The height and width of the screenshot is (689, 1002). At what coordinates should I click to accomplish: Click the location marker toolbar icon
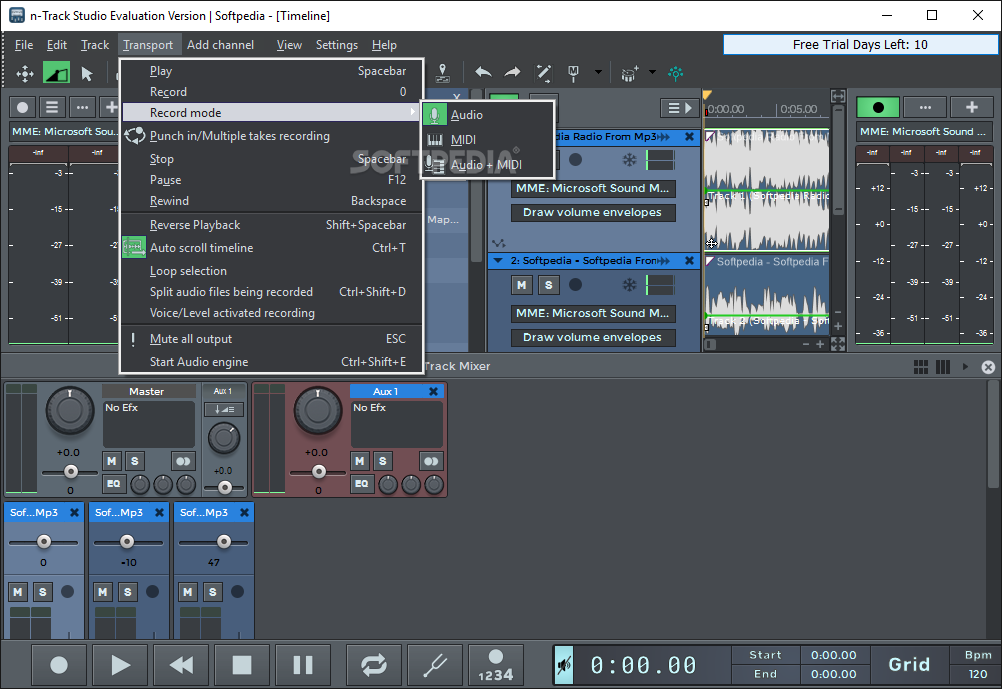point(442,73)
